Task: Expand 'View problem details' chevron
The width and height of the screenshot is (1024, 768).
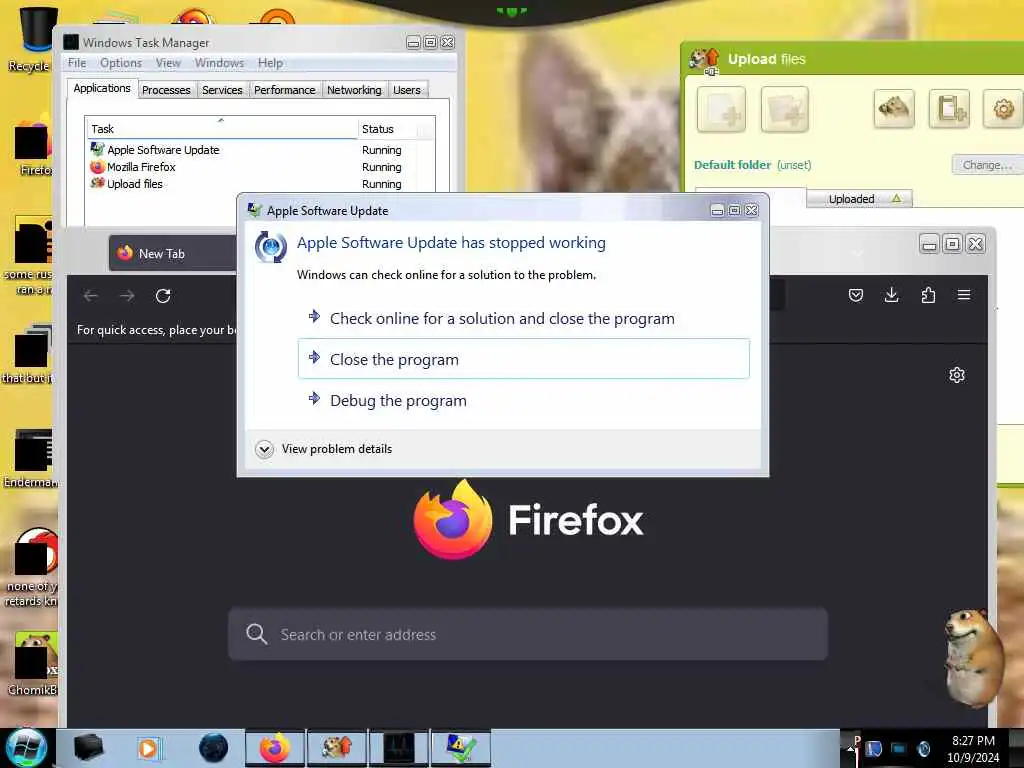Action: click(x=264, y=449)
